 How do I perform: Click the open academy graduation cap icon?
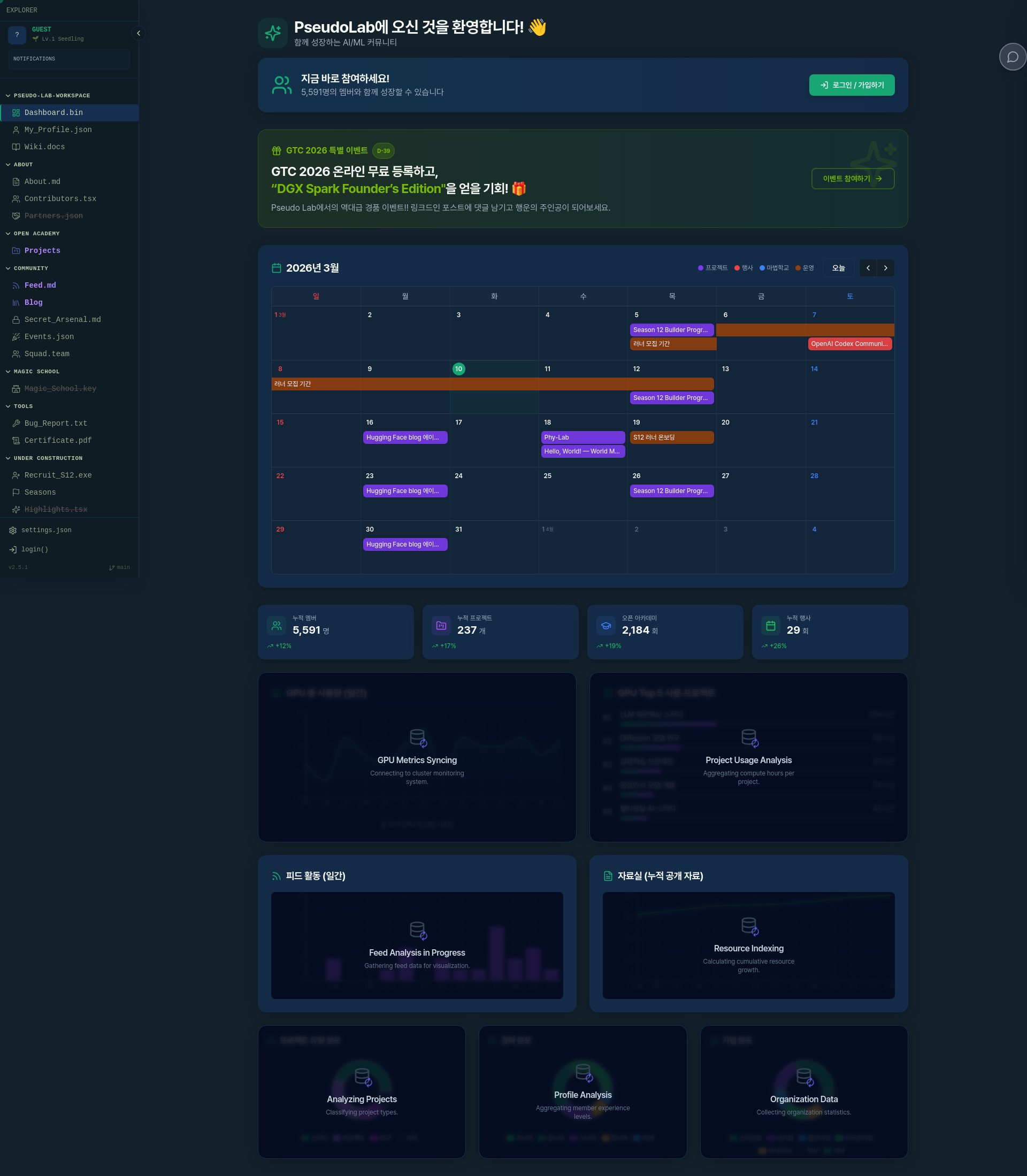click(x=606, y=625)
